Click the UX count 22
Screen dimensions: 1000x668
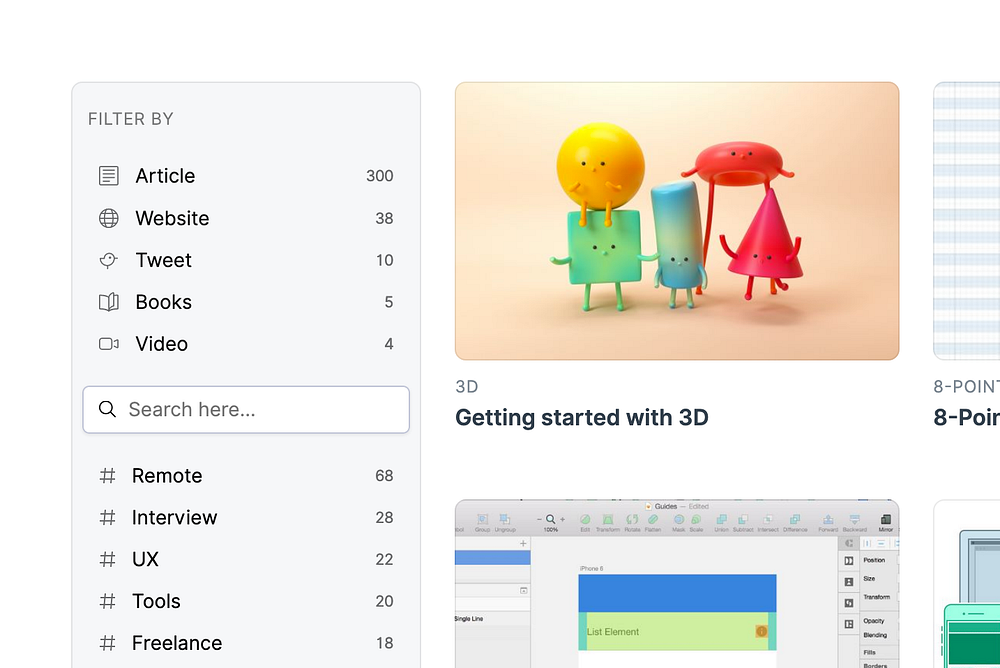click(x=384, y=560)
